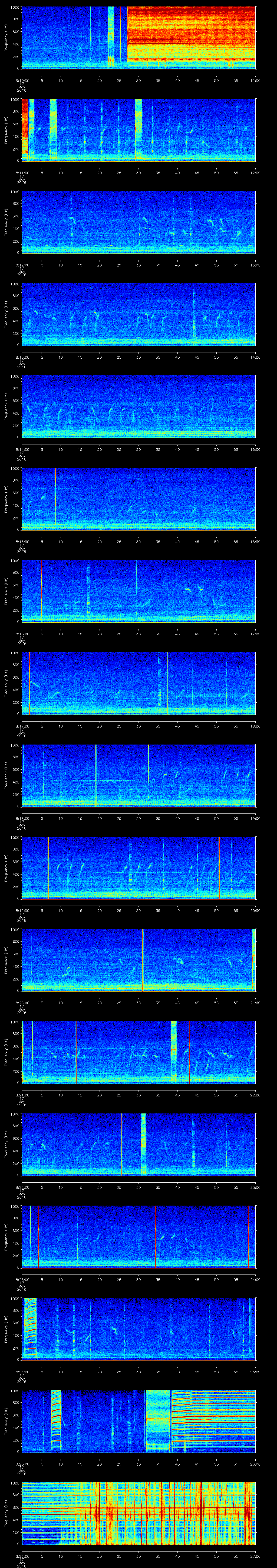Open the spectrogram panel starting at 8:20:00
Image resolution: width=277 pixels, height=1568 pixels.
pyautogui.click(x=139, y=960)
